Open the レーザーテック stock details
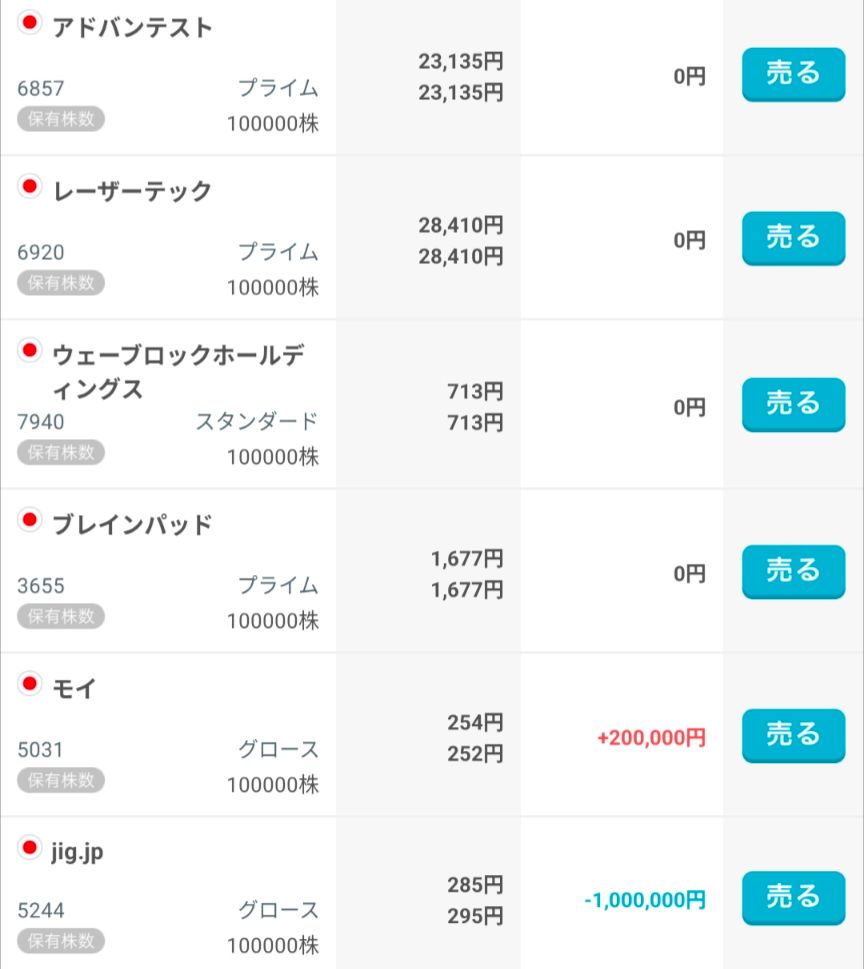Viewport: 864px width, 969px height. click(132, 191)
